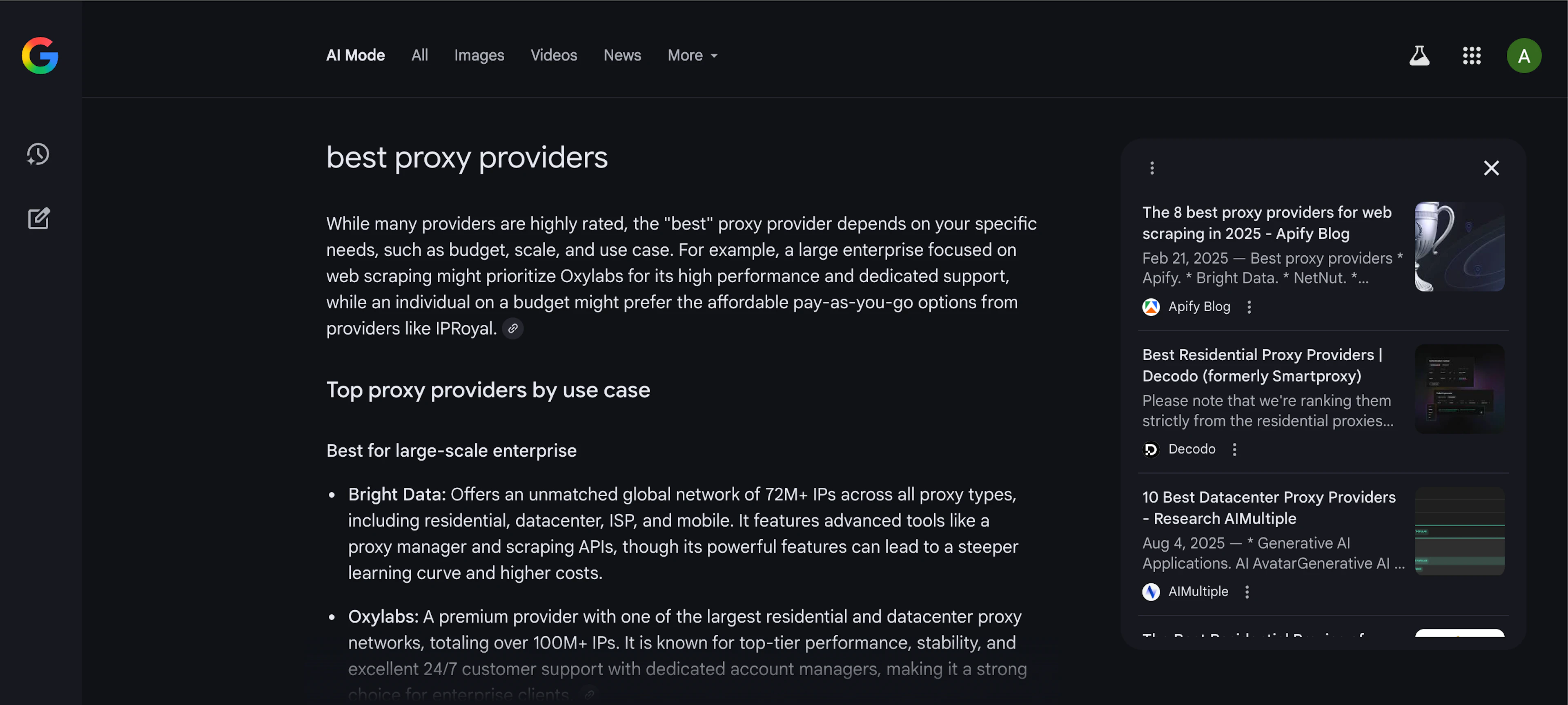Open options next to Apify Blog source
The height and width of the screenshot is (705, 1568).
coord(1249,307)
